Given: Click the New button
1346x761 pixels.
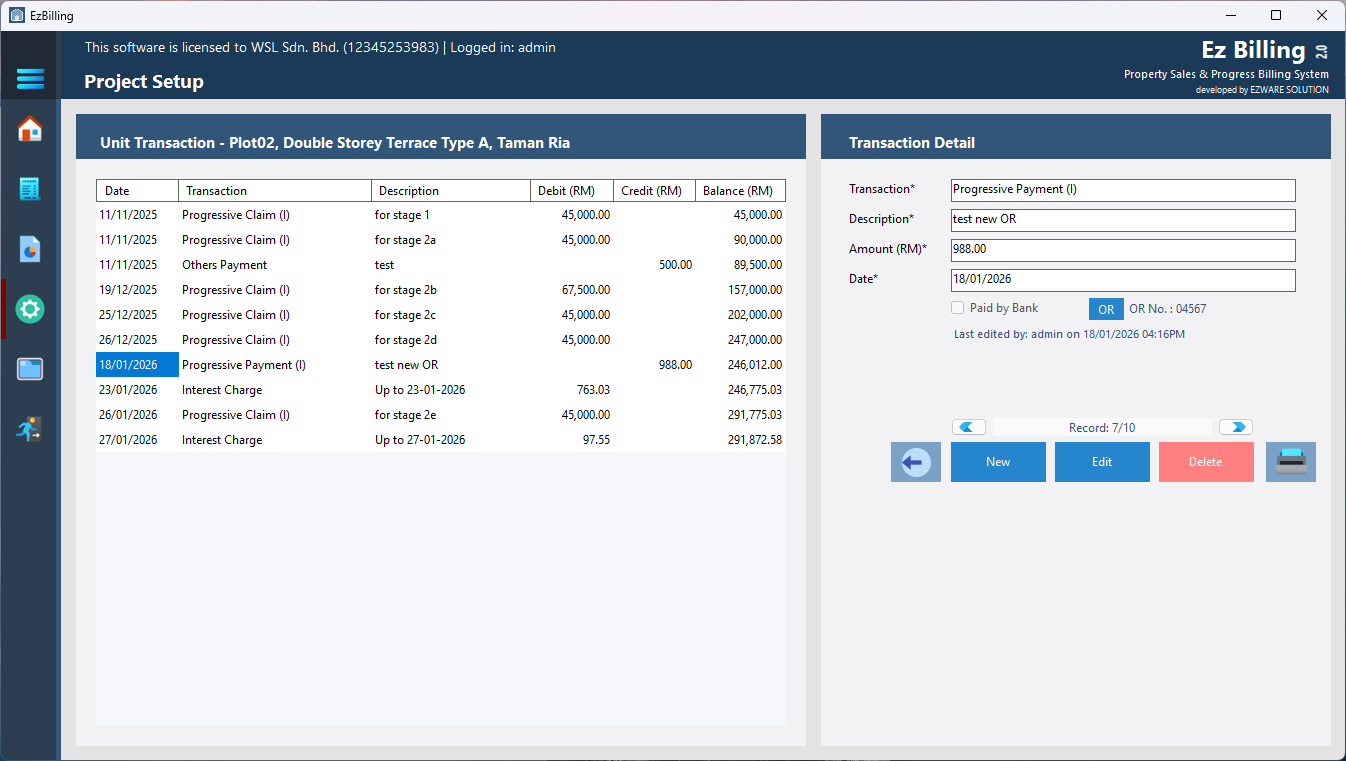Looking at the screenshot, I should coord(998,462).
